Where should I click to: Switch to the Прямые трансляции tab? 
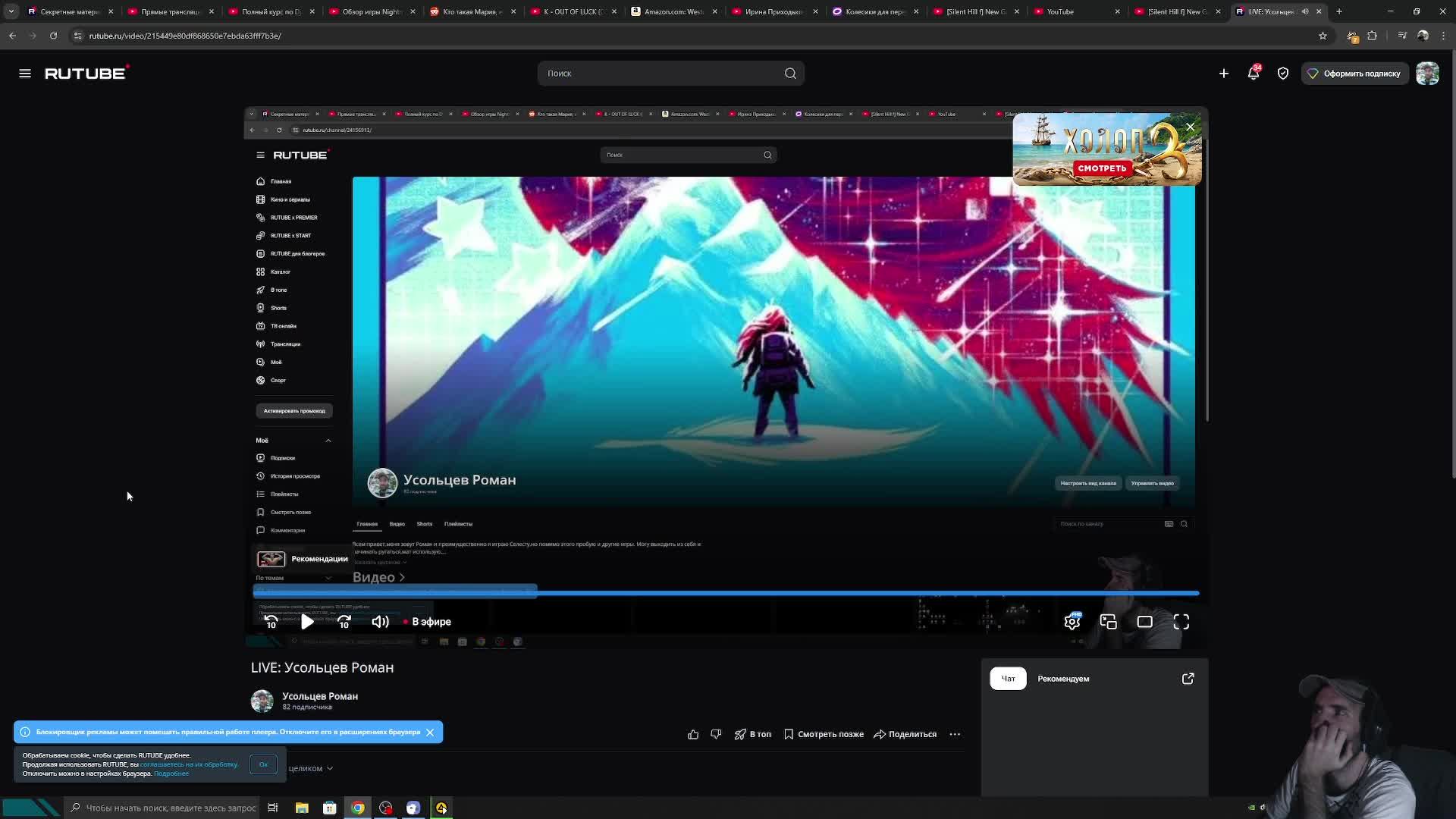click(171, 11)
